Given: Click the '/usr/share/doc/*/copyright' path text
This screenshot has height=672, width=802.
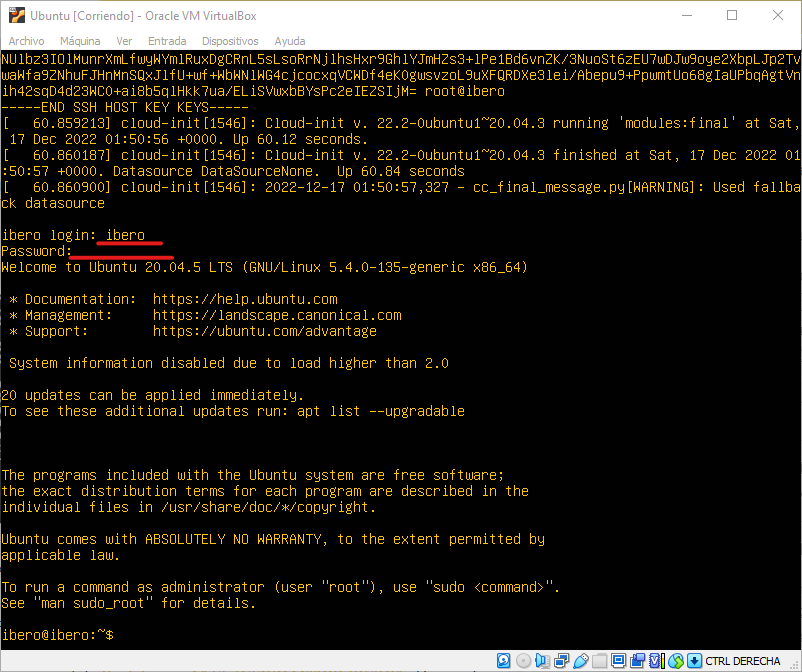Looking at the screenshot, I should [x=266, y=507].
